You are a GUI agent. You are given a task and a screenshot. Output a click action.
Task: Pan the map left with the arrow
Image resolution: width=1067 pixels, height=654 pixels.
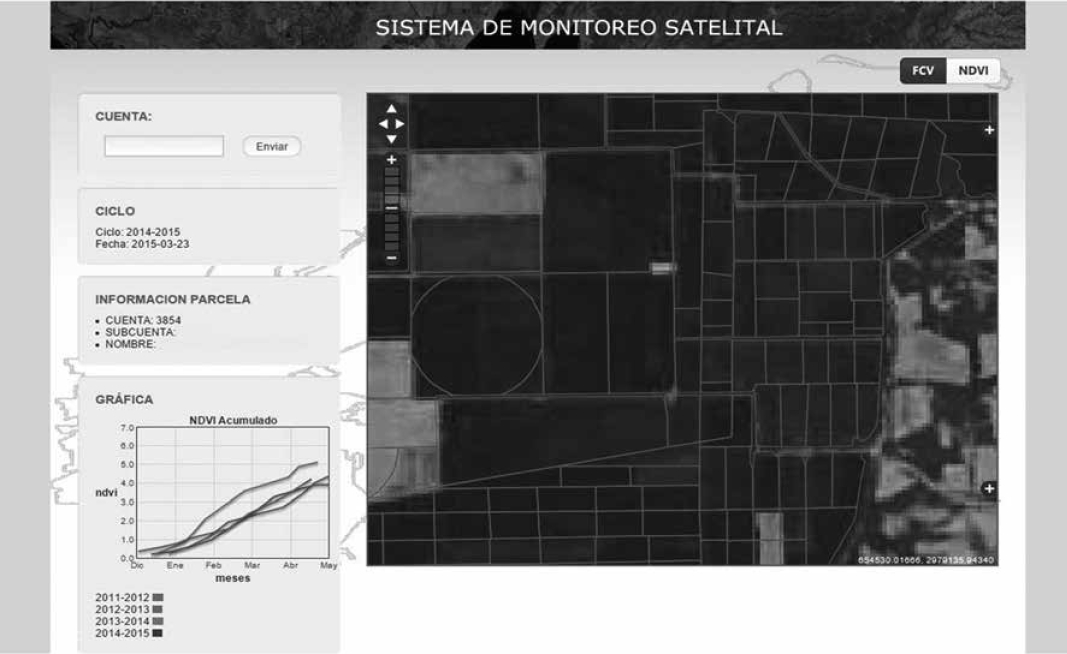(x=384, y=124)
